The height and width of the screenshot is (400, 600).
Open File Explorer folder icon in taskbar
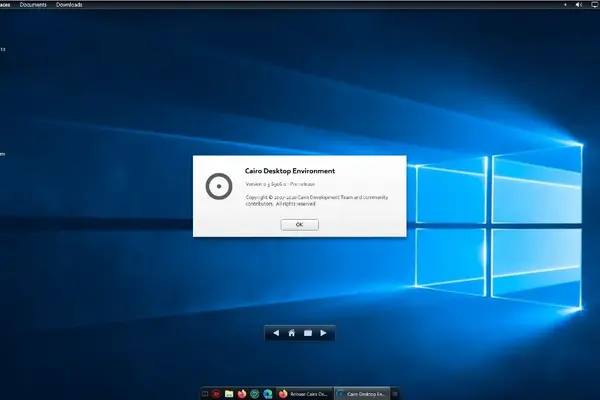pyautogui.click(x=229, y=394)
